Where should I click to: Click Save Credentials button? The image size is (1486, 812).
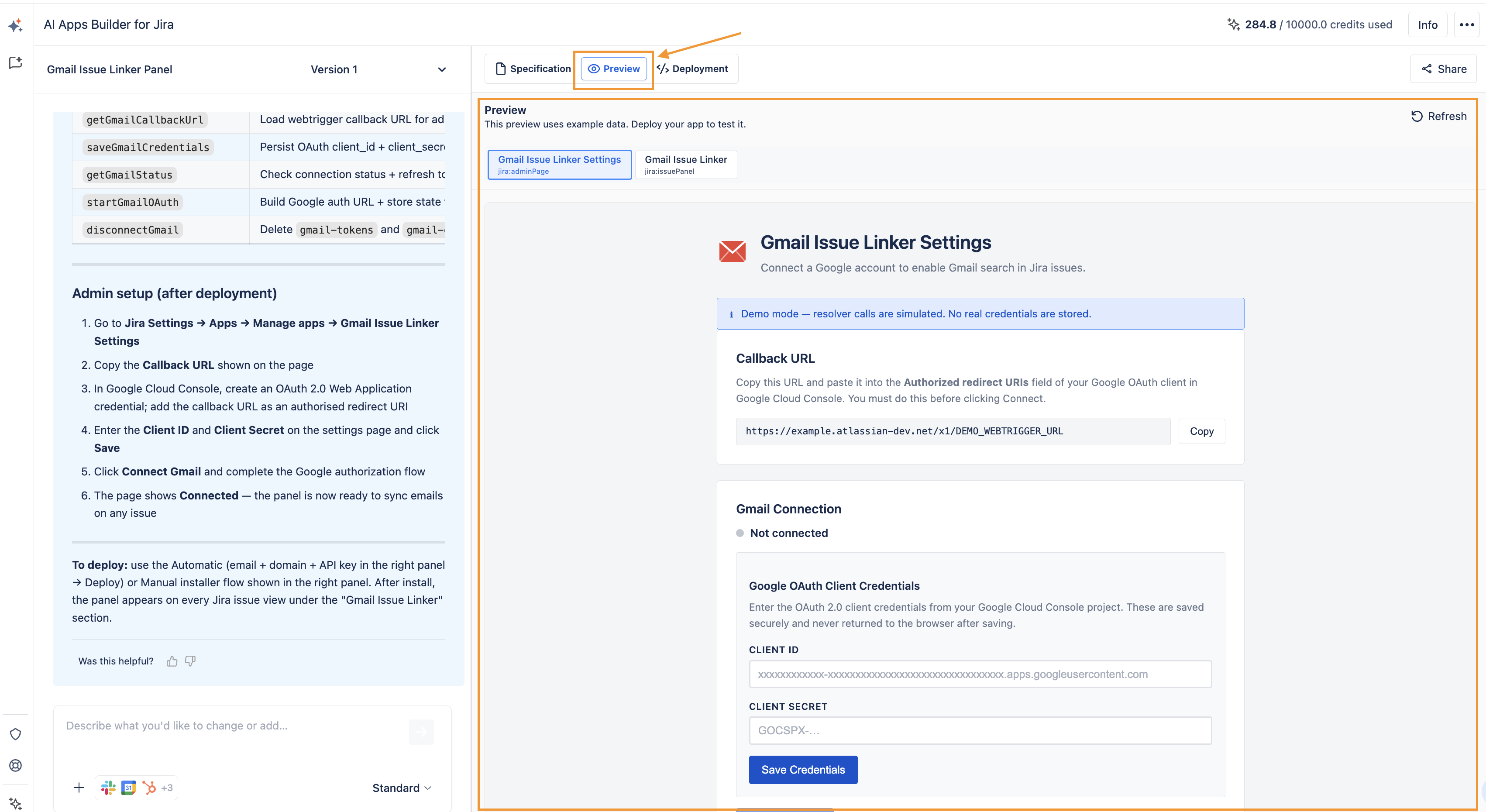coord(803,770)
